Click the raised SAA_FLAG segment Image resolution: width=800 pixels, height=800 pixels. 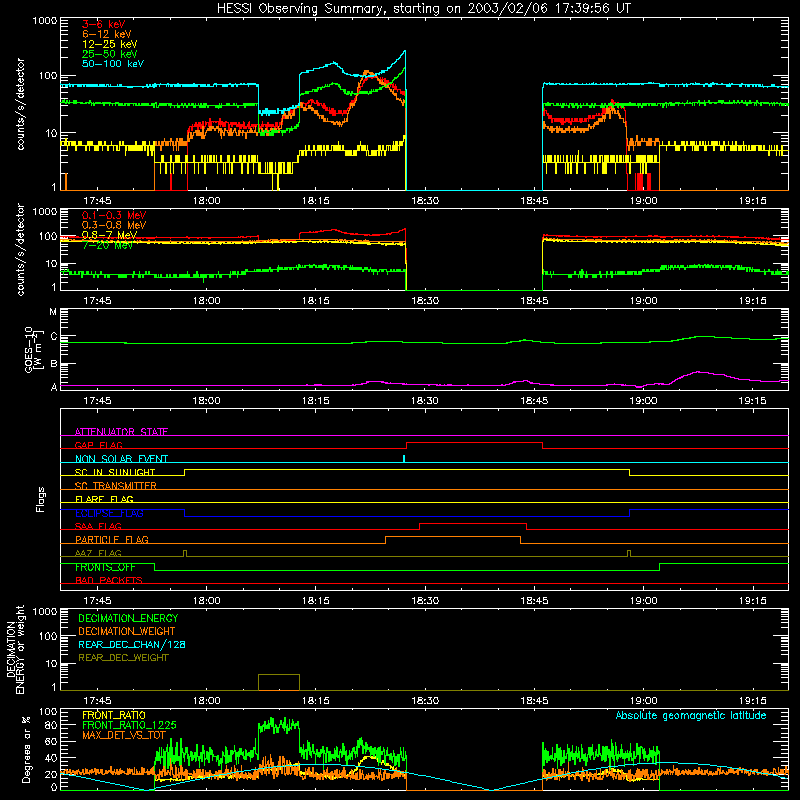coord(472,523)
